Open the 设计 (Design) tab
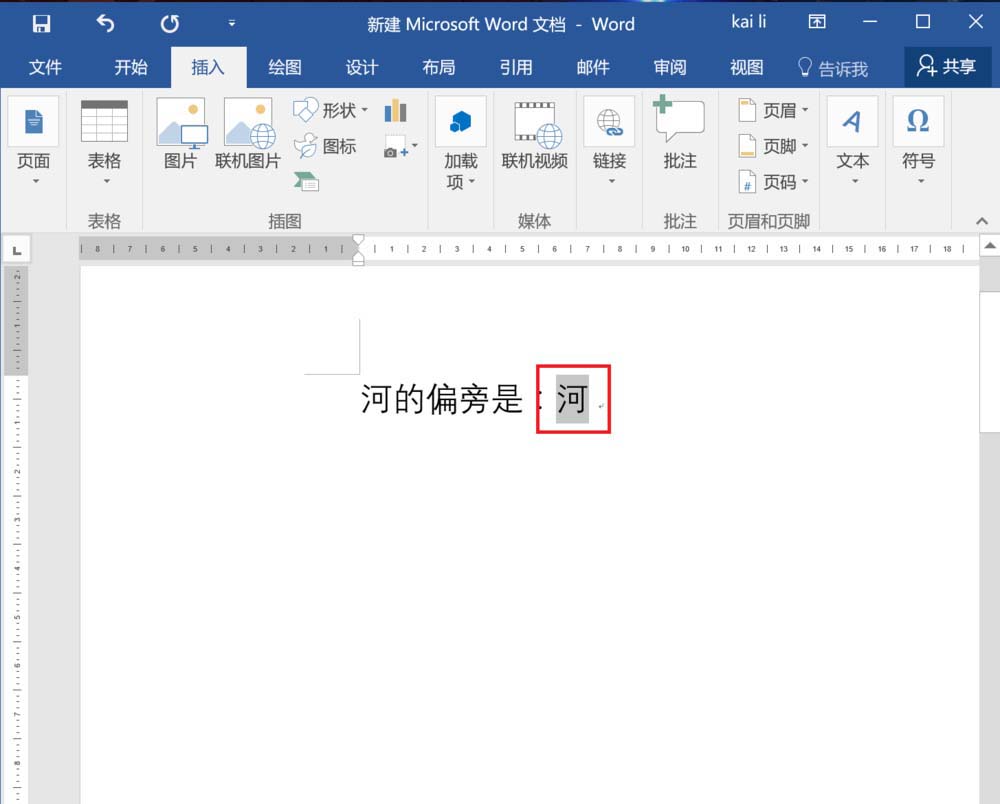This screenshot has height=804, width=1000. [362, 67]
